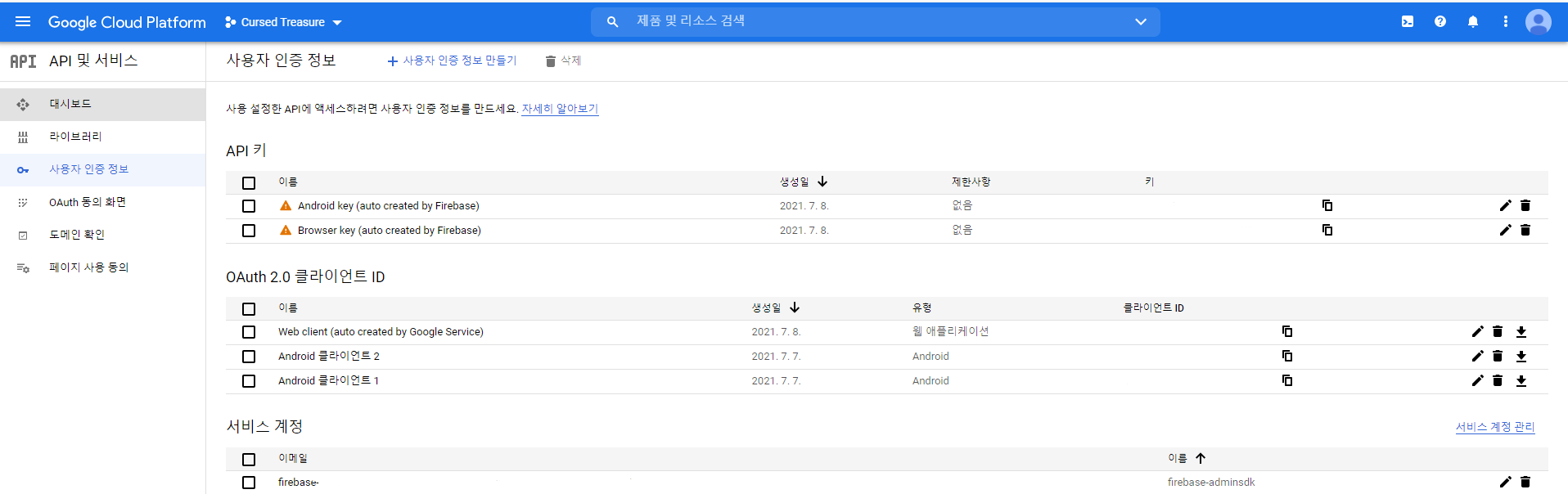Sort service accounts by 이름 column
This screenshot has height=494, width=1568.
coord(1187,458)
